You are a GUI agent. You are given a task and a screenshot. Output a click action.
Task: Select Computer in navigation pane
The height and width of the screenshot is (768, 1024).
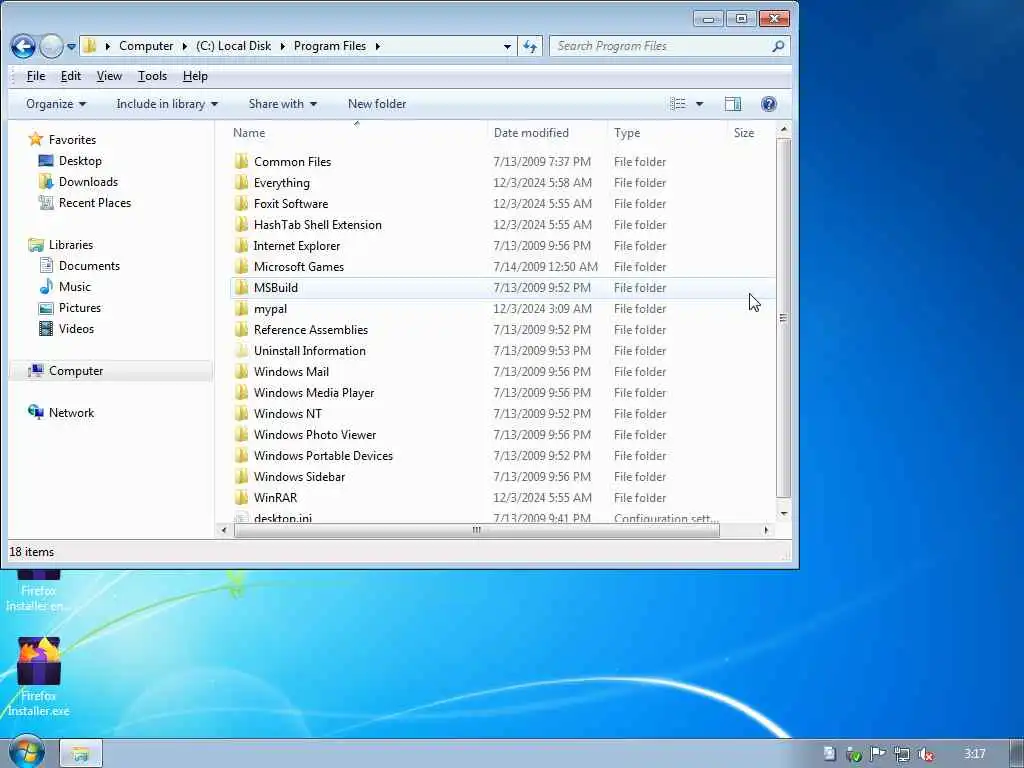point(76,371)
